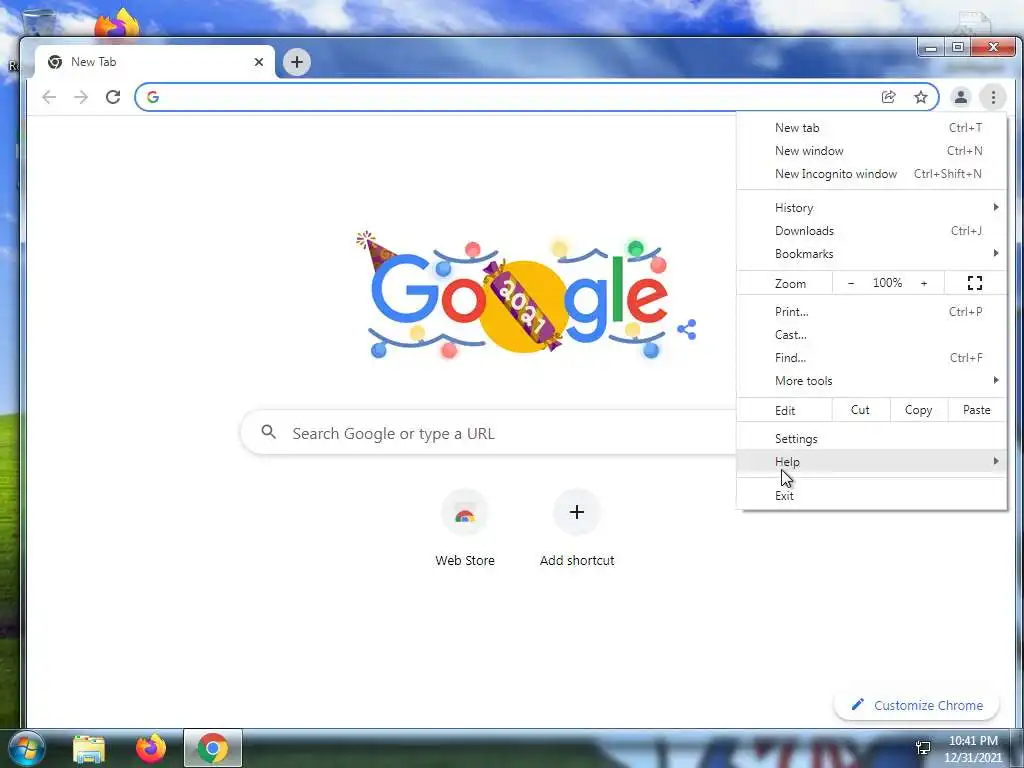Click the Search Google or type a URL box
The width and height of the screenshot is (1024, 768).
click(x=488, y=433)
